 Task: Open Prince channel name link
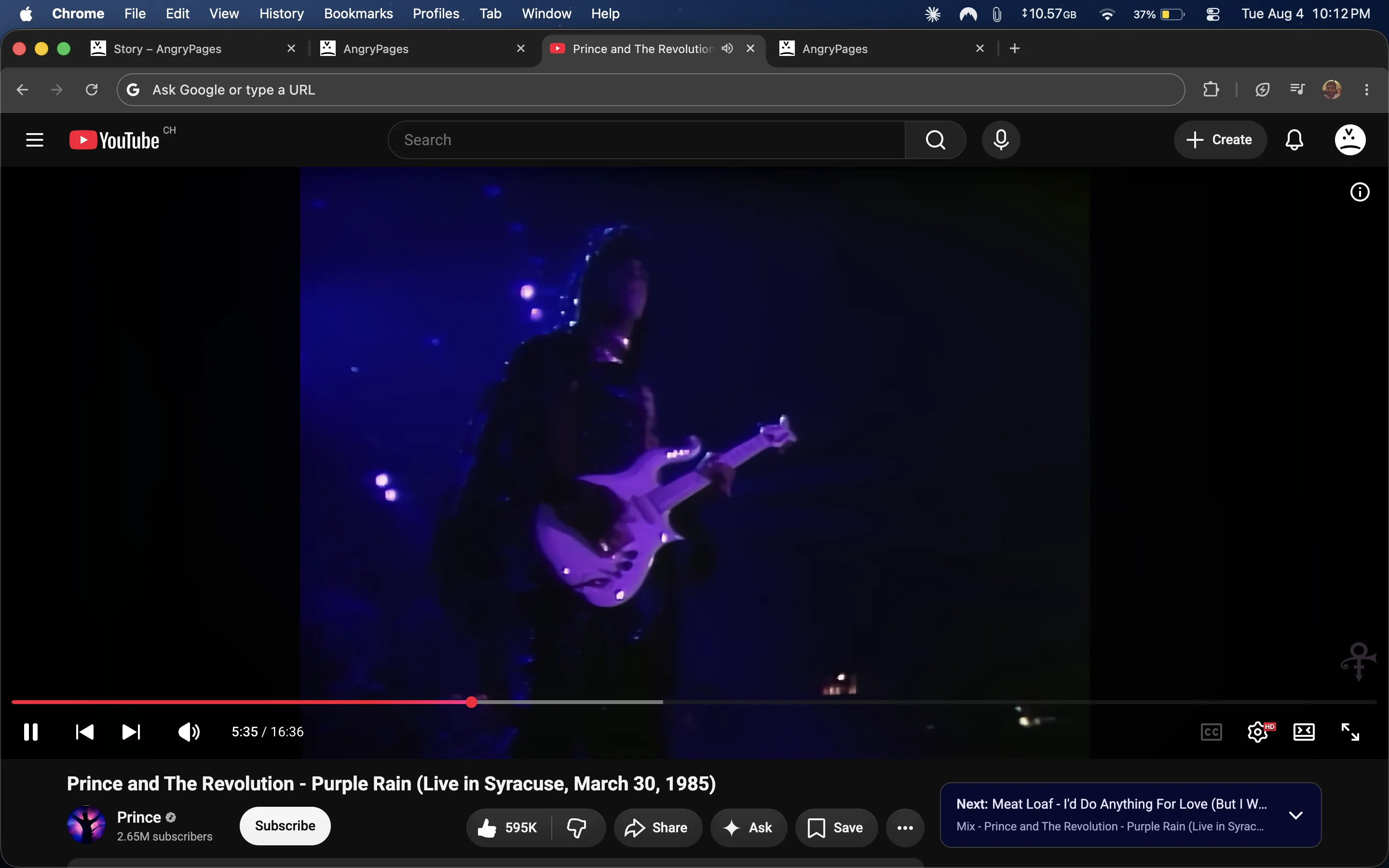tap(139, 817)
